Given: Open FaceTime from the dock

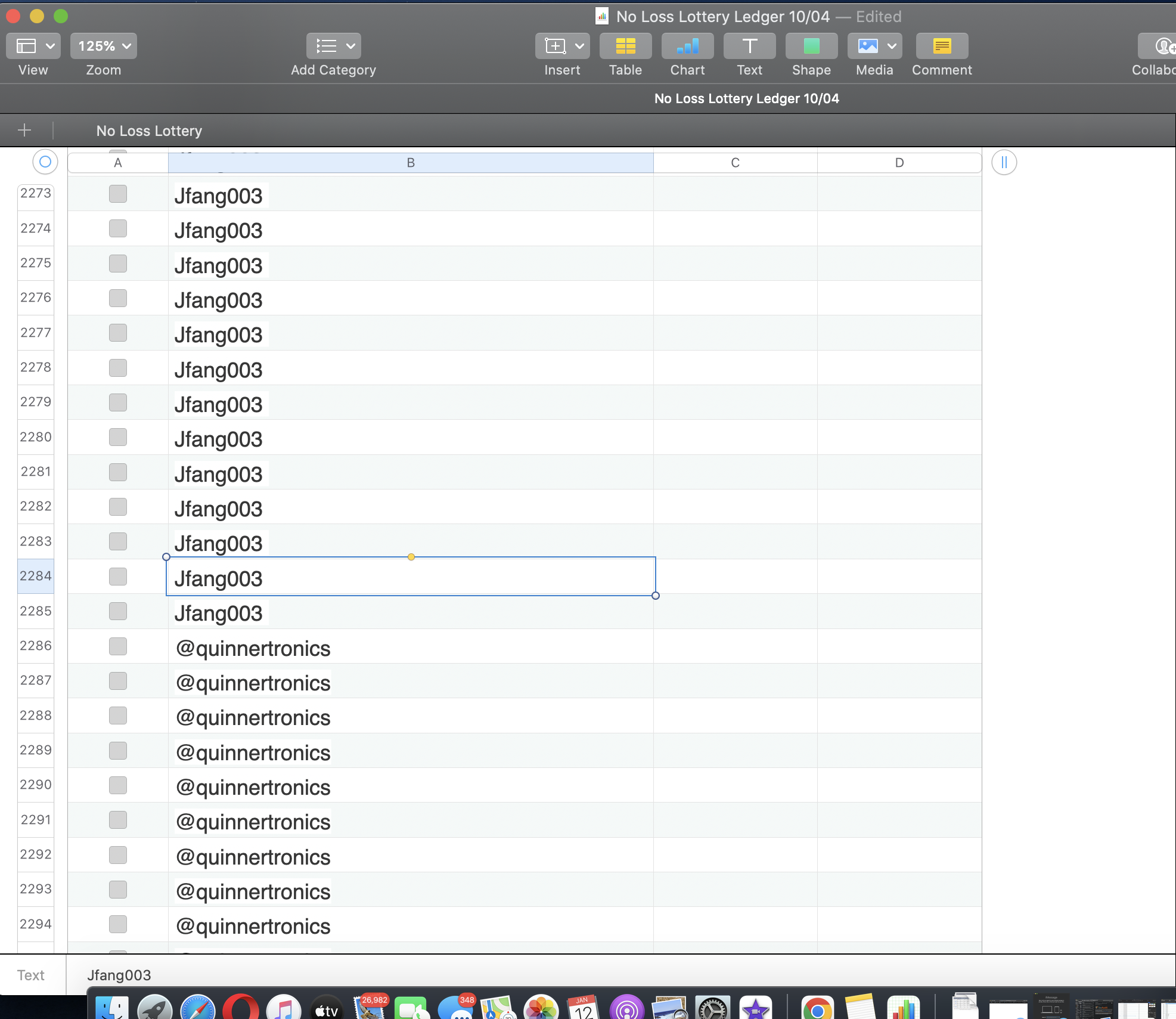Looking at the screenshot, I should point(411,1008).
